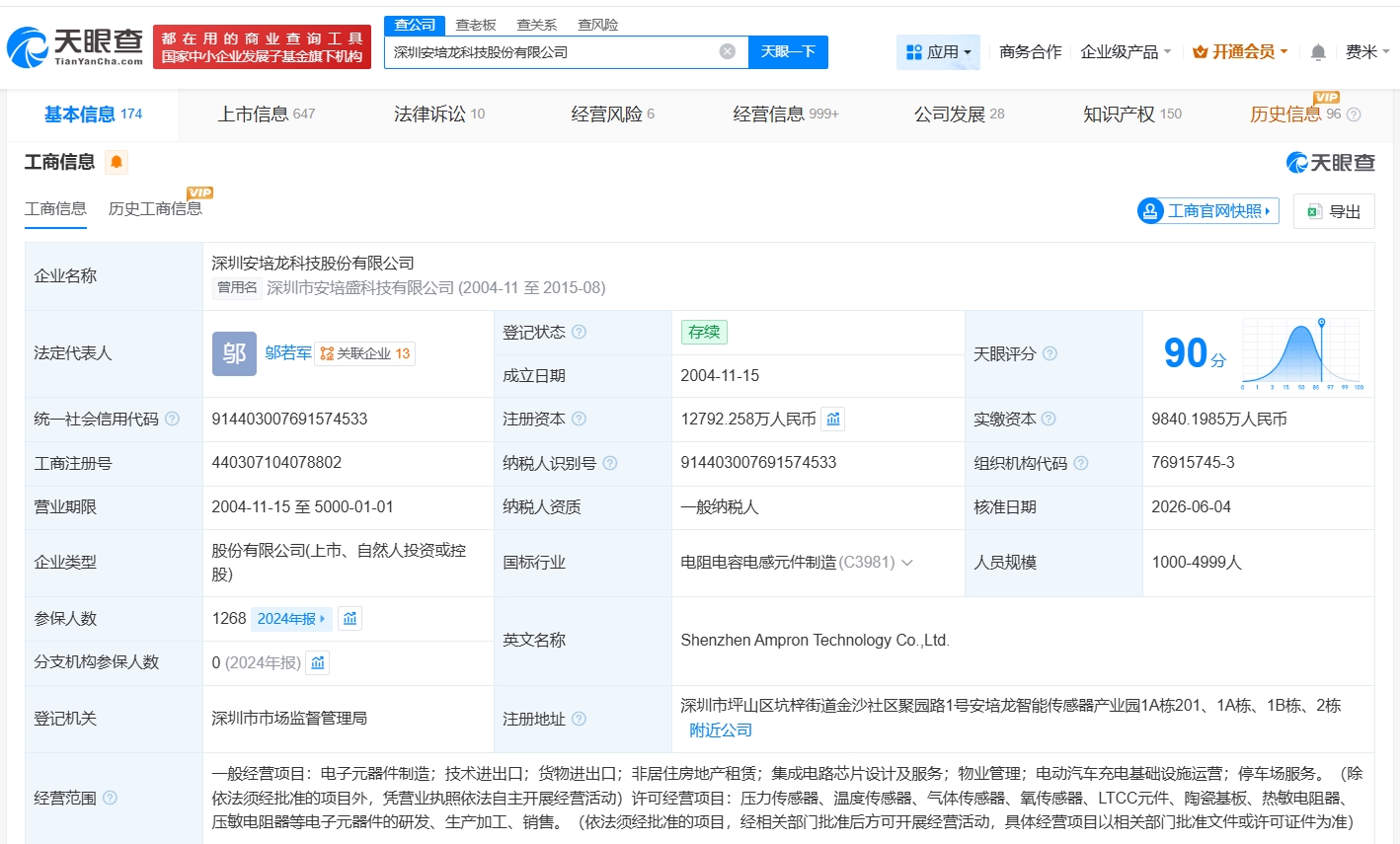This screenshot has width=1400, height=844.
Task: Open the trend chart icon in 参保人数 row
Action: tap(350, 619)
